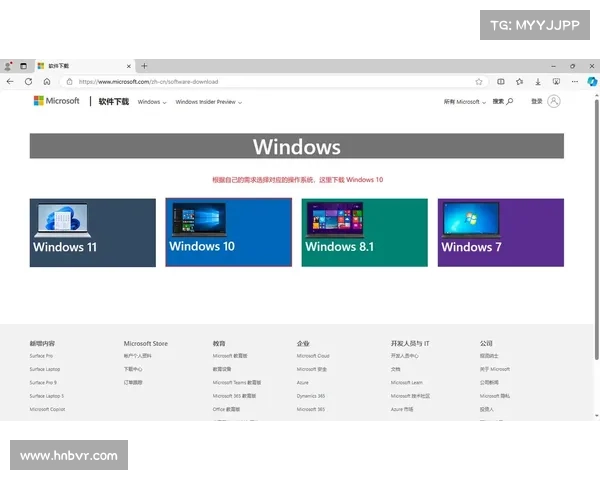The image size is (600, 480).
Task: Click the Azure link under 企业
Action: (x=302, y=382)
